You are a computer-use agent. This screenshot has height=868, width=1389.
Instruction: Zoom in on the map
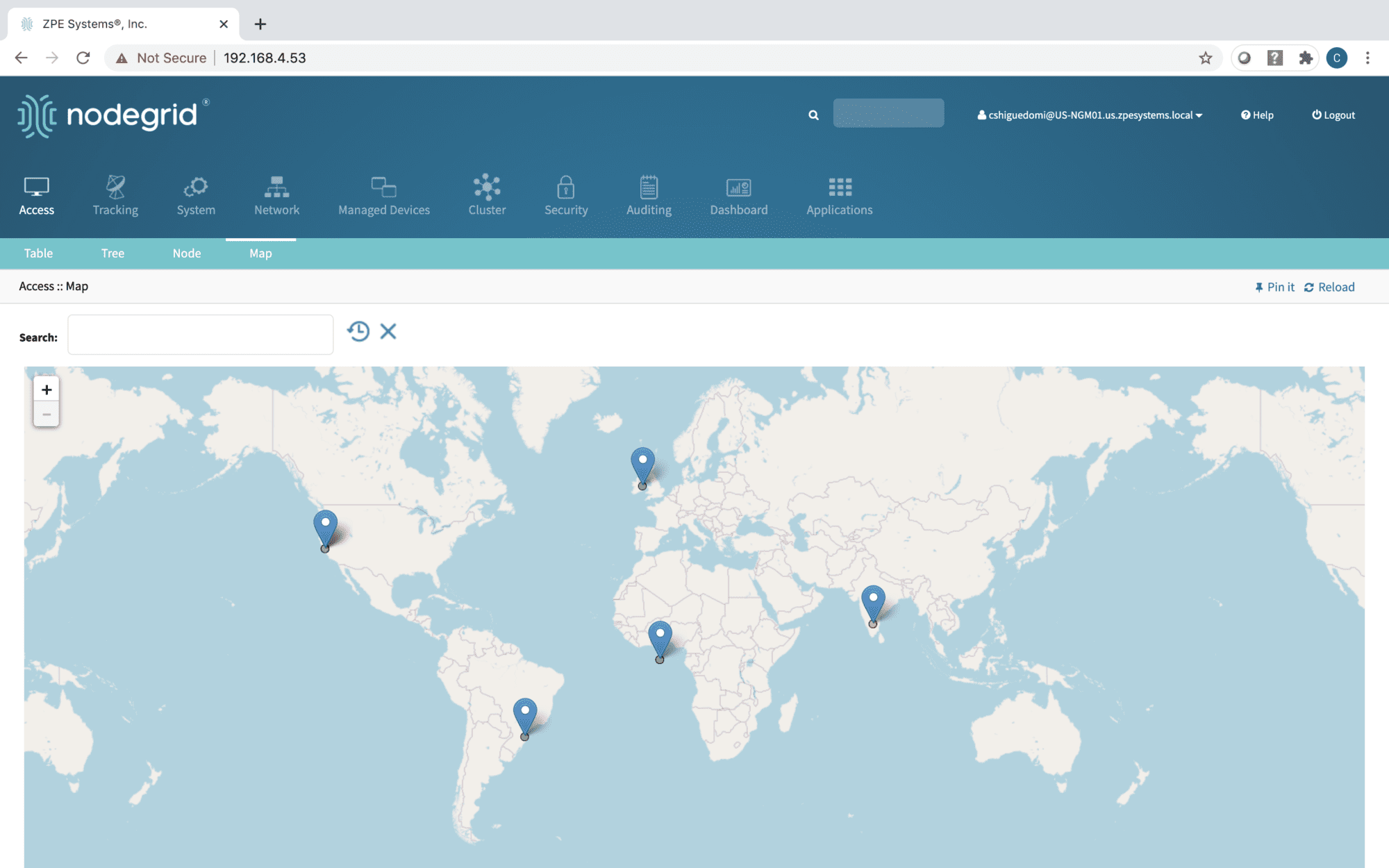pos(47,390)
